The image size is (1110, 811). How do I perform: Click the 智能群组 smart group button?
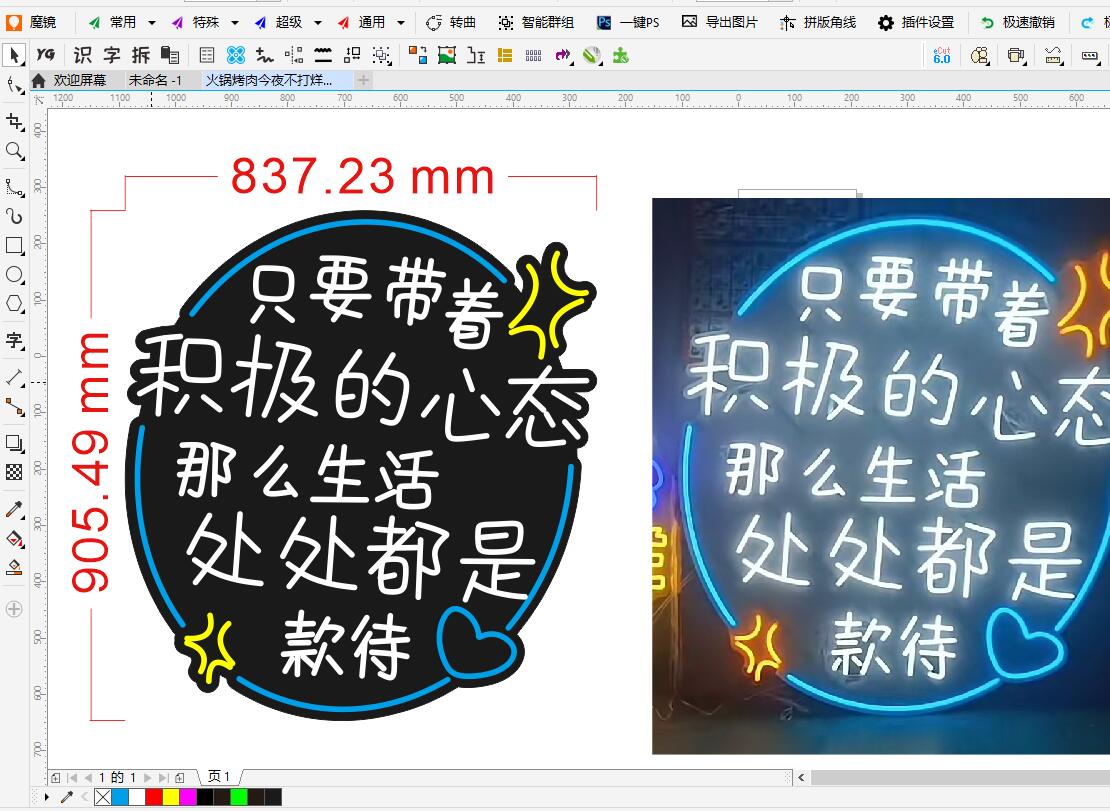(x=536, y=23)
